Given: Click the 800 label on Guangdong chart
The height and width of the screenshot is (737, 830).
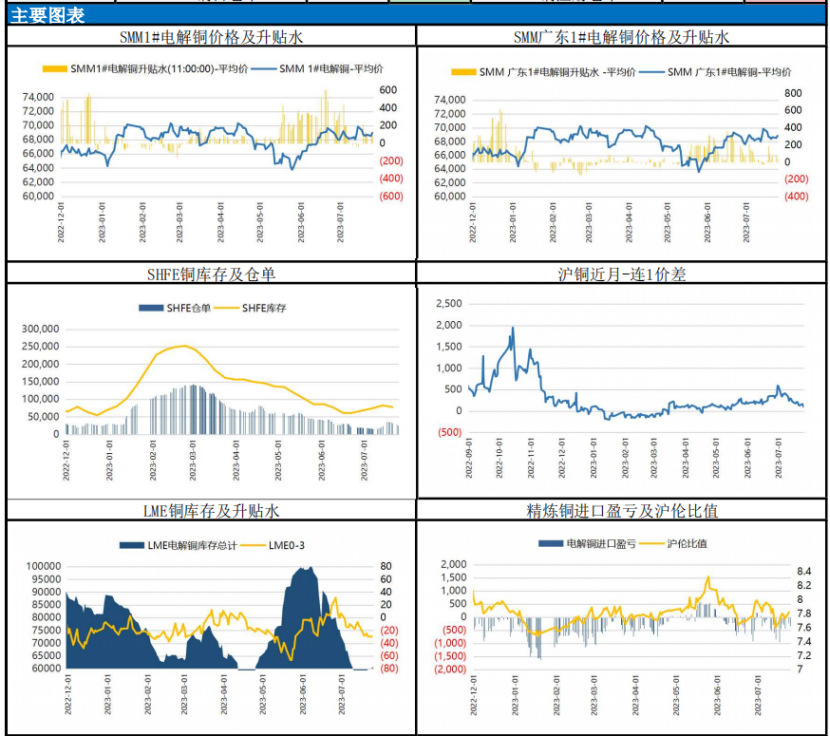Looking at the screenshot, I should (x=793, y=93).
